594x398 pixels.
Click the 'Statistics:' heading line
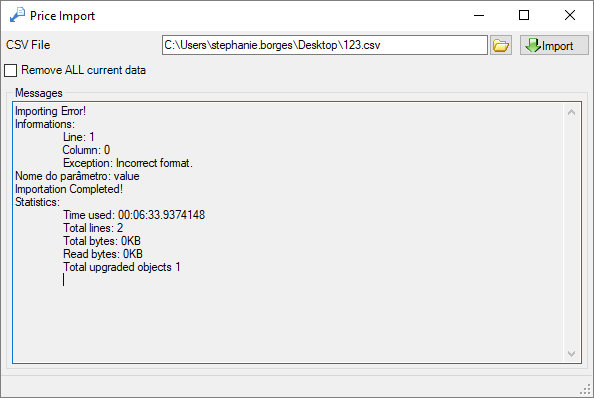click(37, 202)
